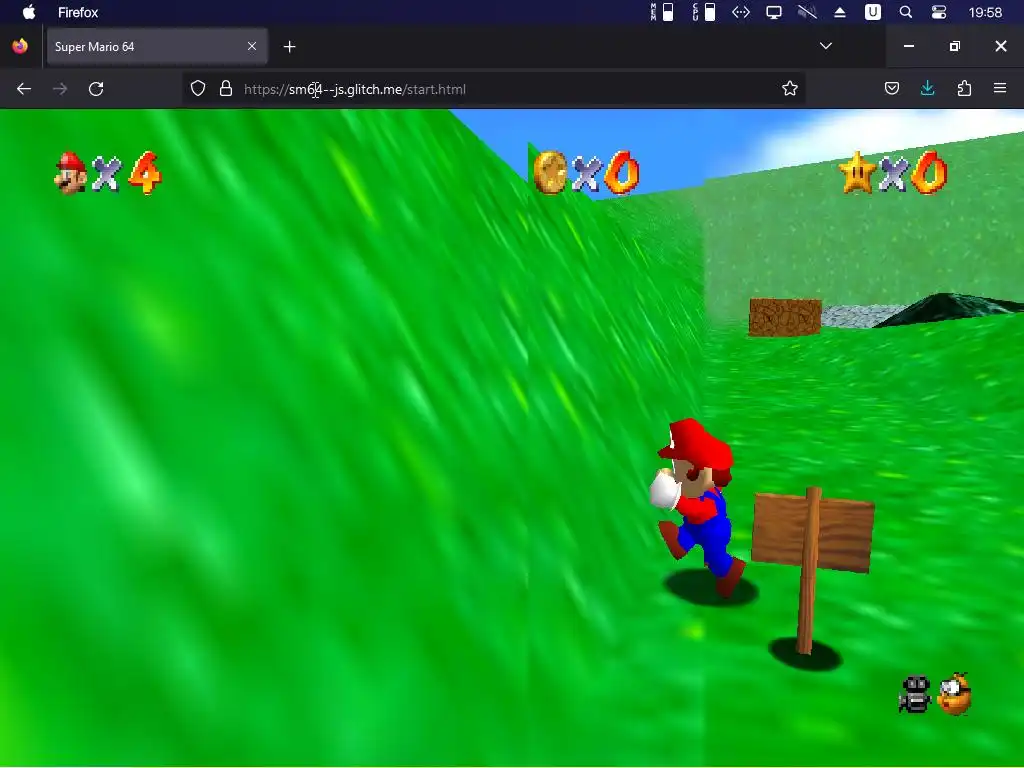The height and width of the screenshot is (768, 1024).
Task: Open the downloads panel
Action: [x=927, y=88]
